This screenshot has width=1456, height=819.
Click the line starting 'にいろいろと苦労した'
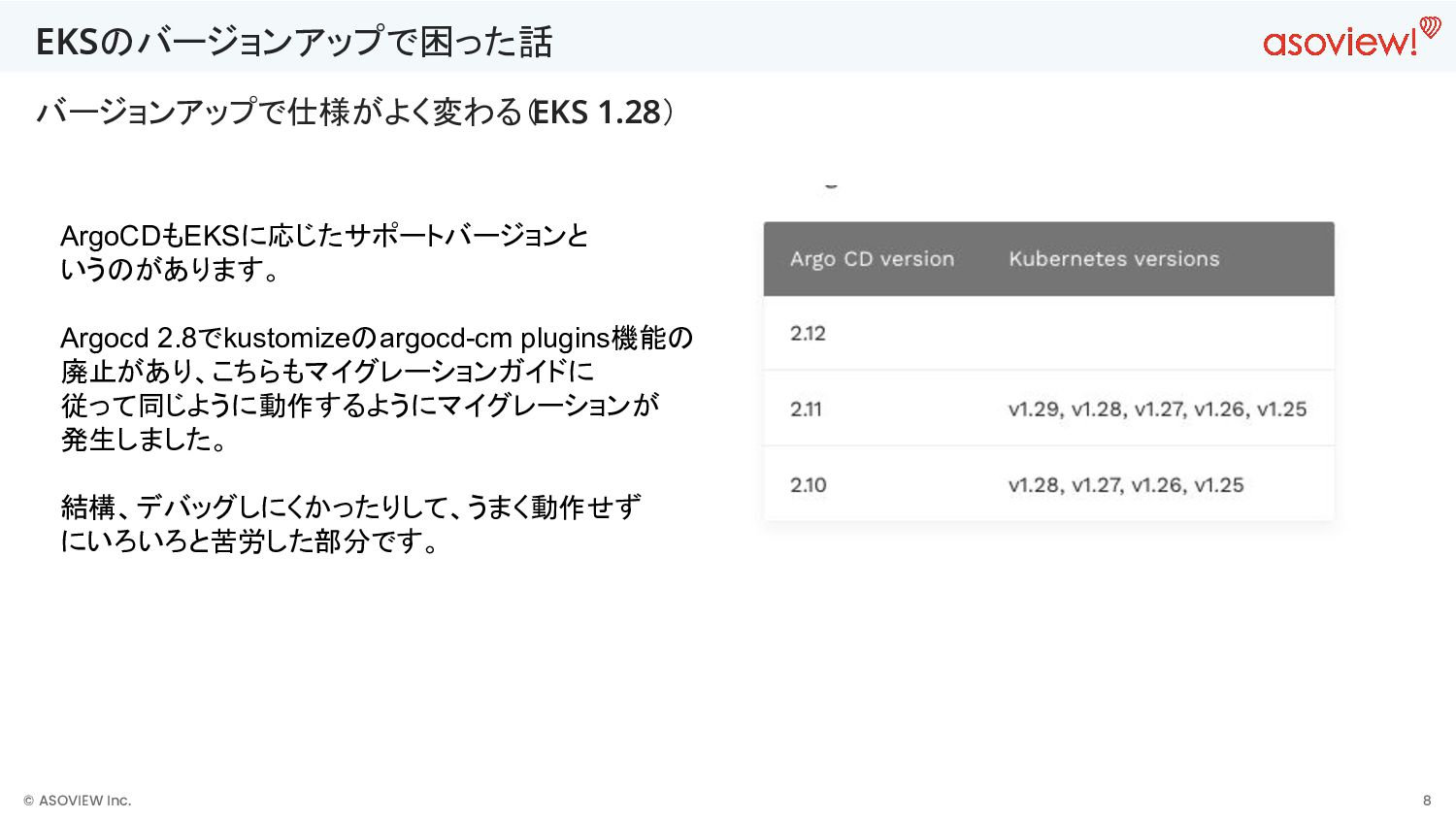[250, 541]
